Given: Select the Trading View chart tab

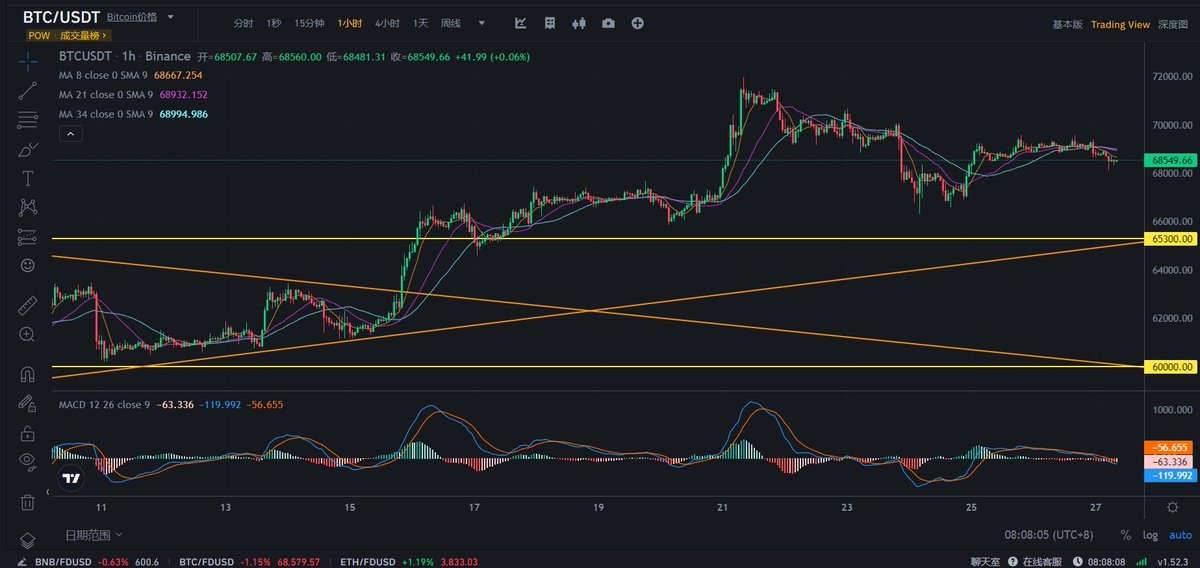Looking at the screenshot, I should click(1120, 24).
